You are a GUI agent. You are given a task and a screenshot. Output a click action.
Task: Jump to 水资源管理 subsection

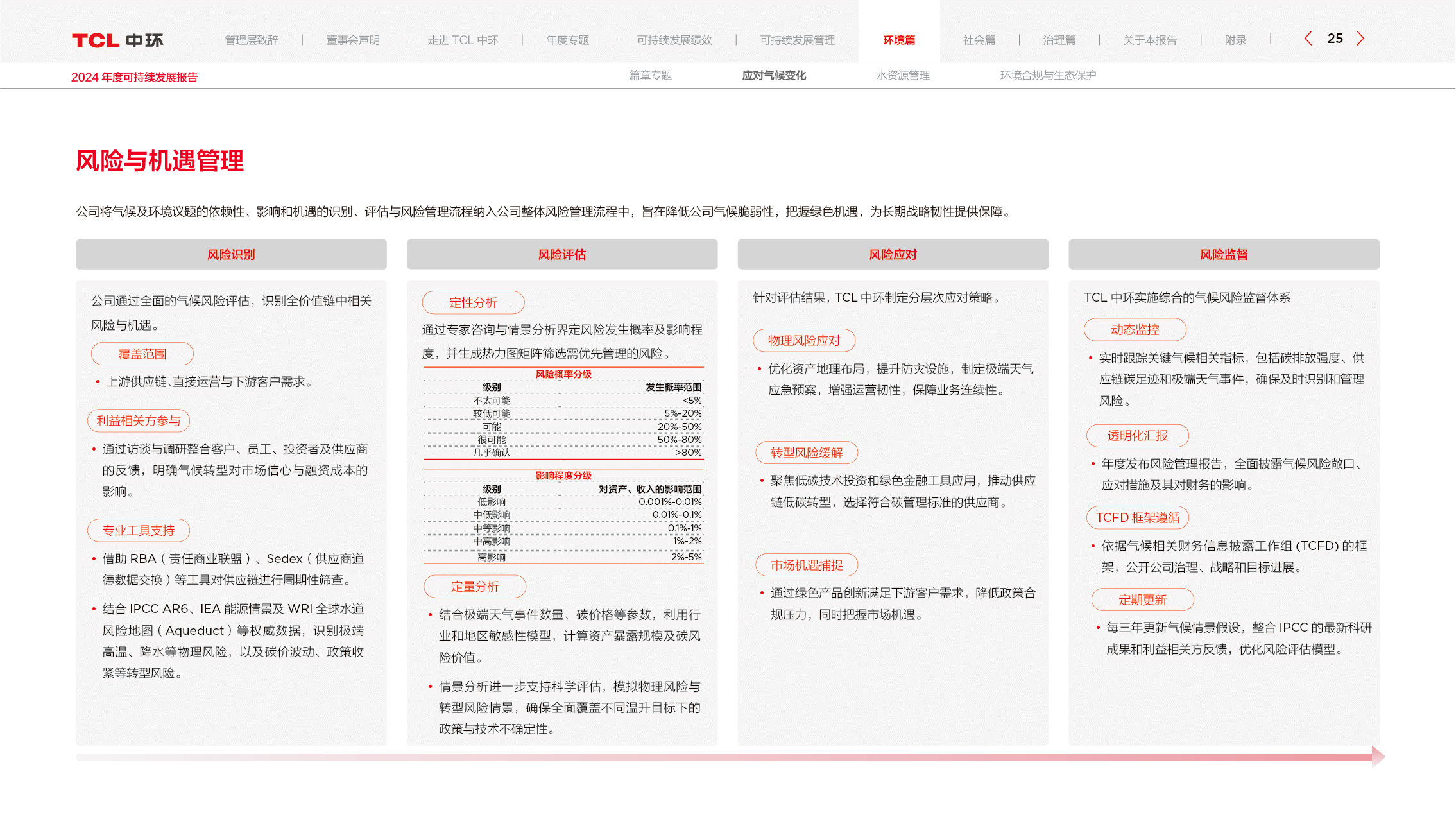pos(904,75)
